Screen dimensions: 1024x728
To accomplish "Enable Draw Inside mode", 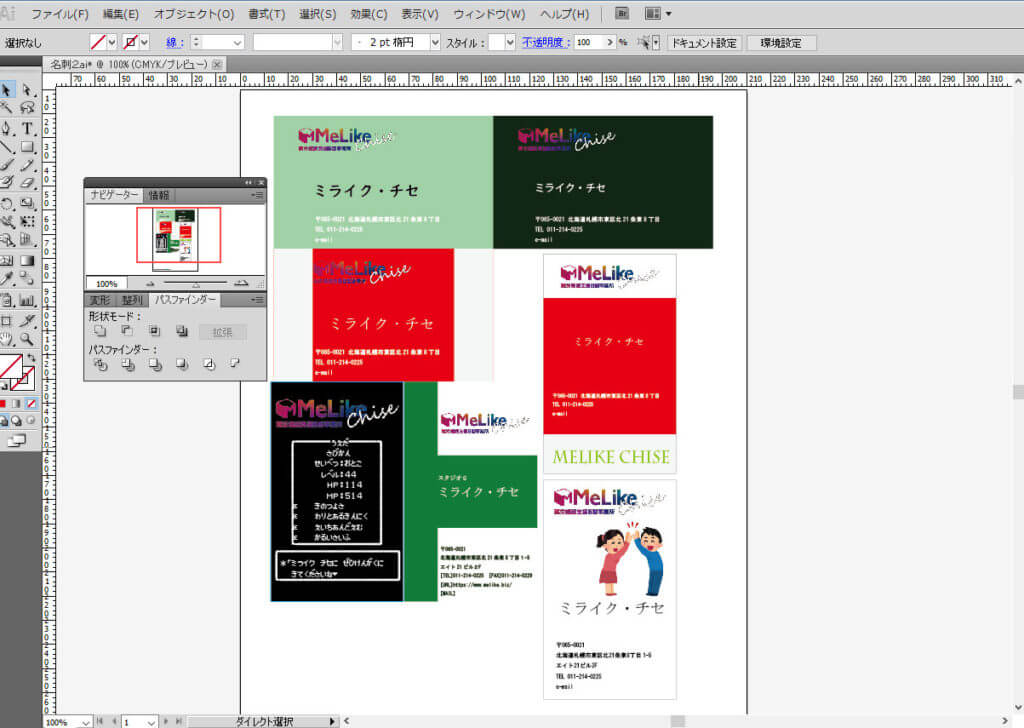I will coord(30,420).
